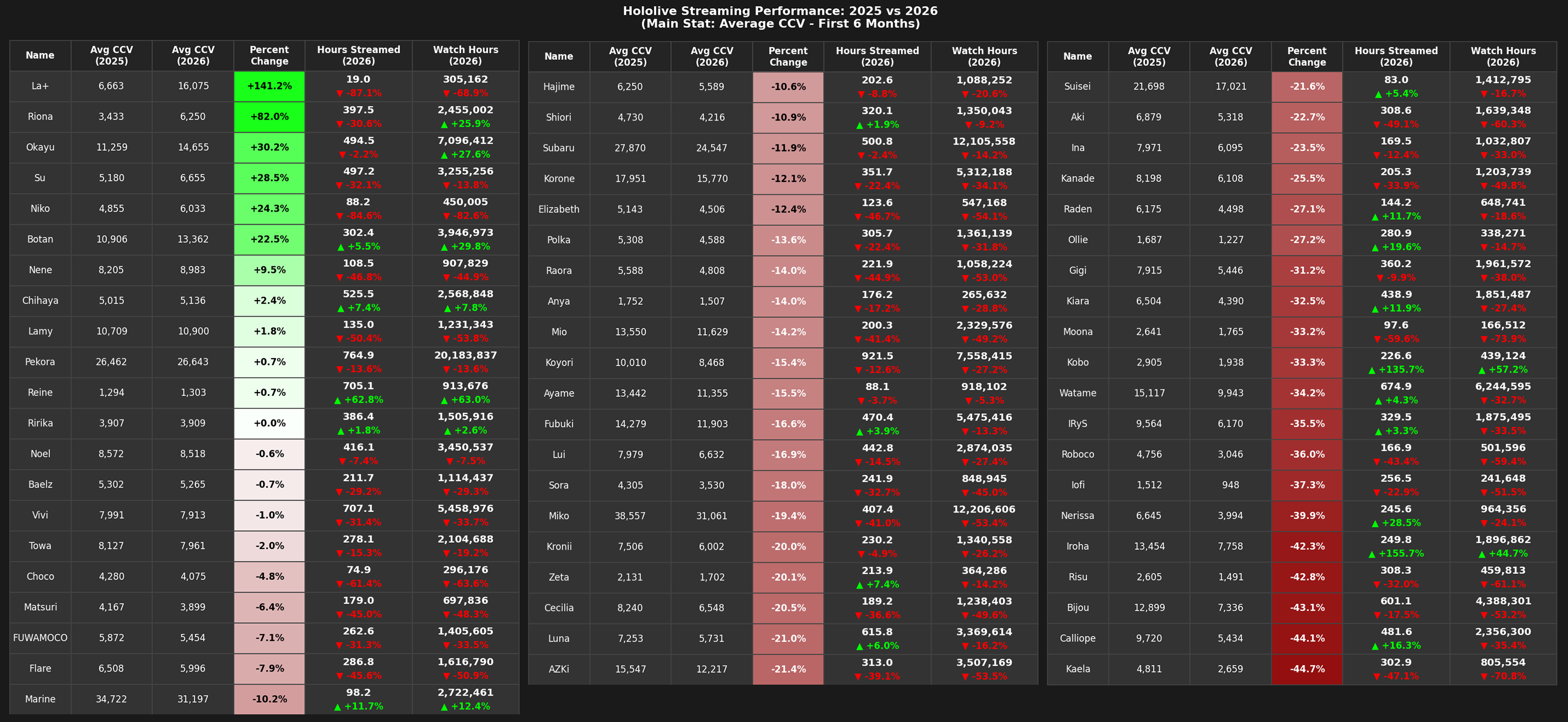Click Marine's 2025 Avg CCV "34,722"
This screenshot has width=1568, height=722.
tap(111, 700)
